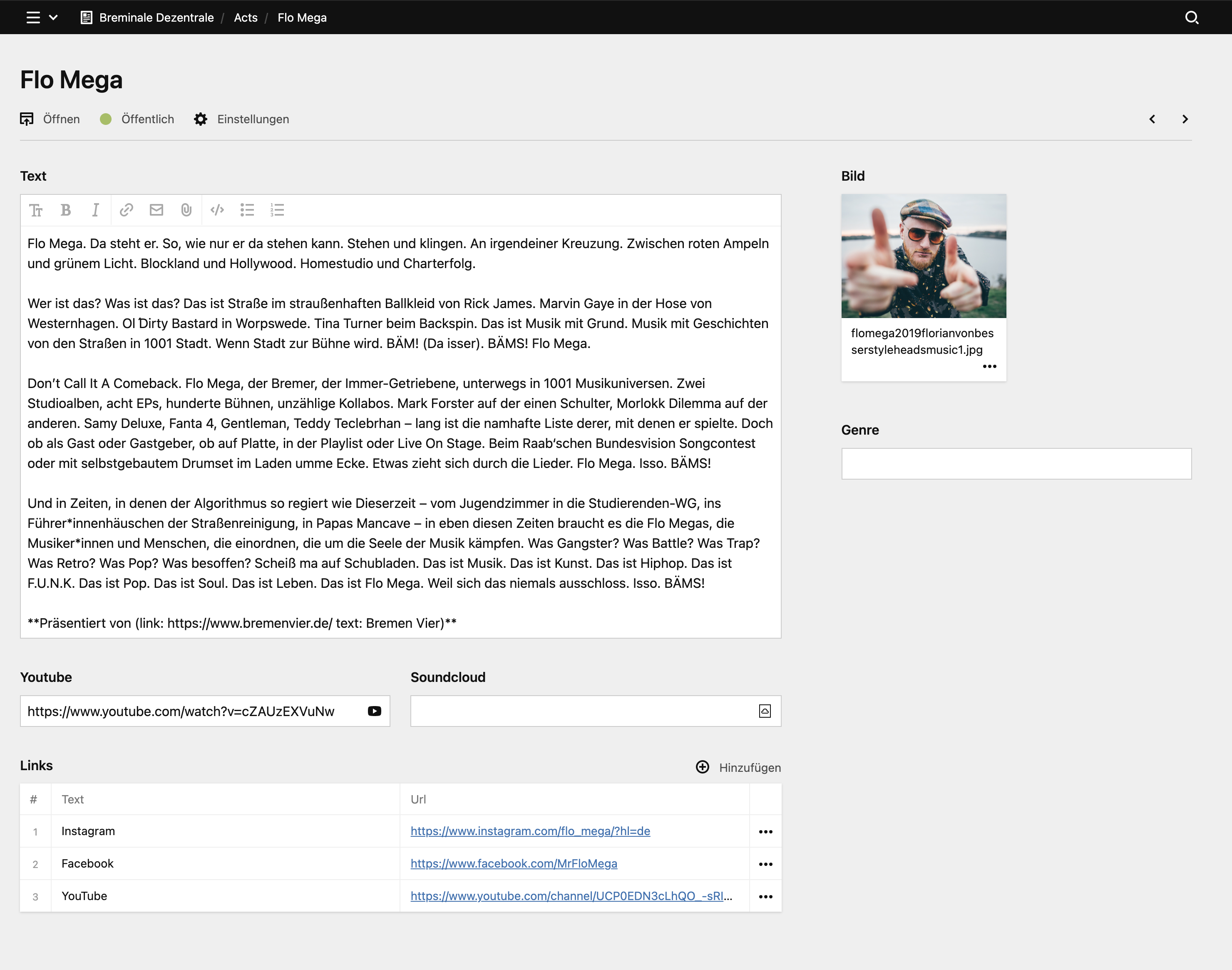Navigate to Breminale Dezentrale breadcrumb
This screenshot has width=1232, height=970.
tap(156, 17)
